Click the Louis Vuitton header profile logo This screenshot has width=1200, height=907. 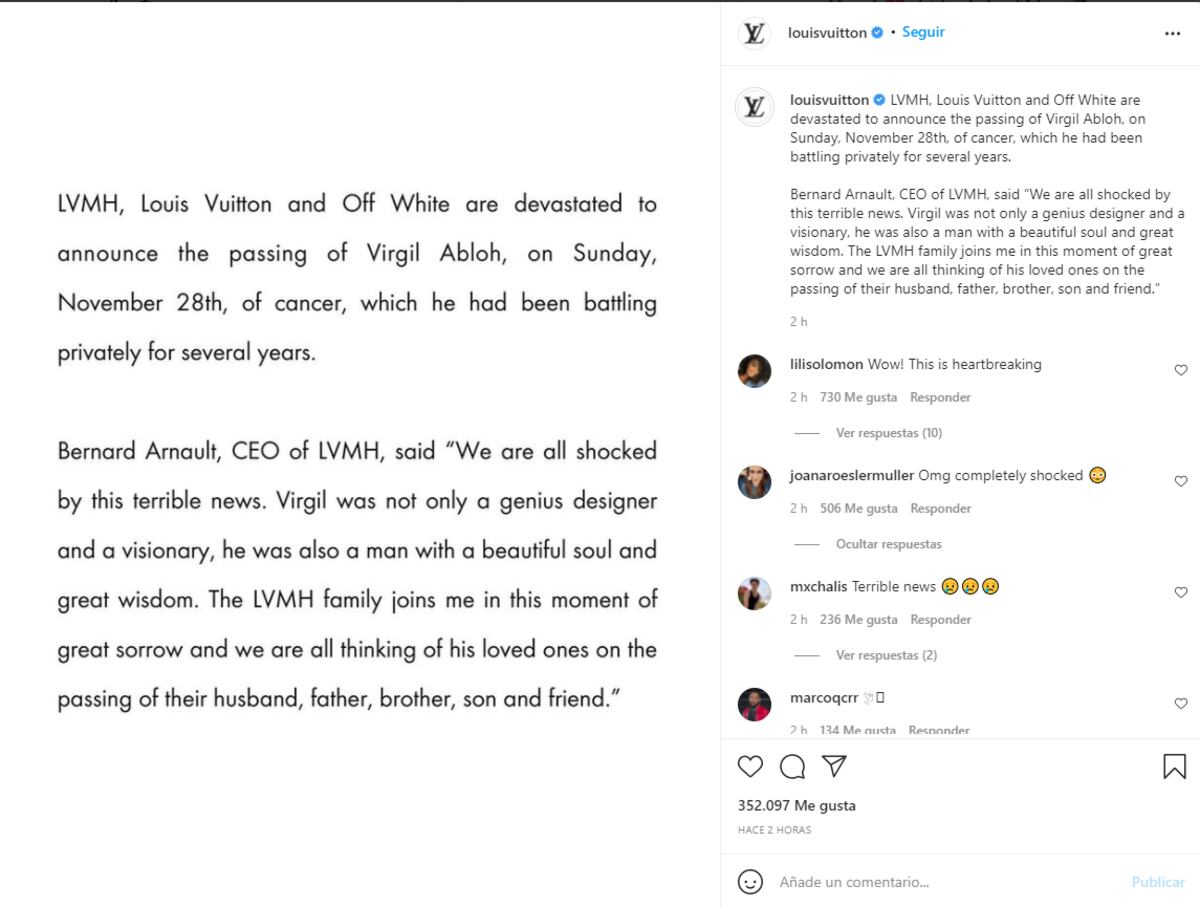pos(754,33)
